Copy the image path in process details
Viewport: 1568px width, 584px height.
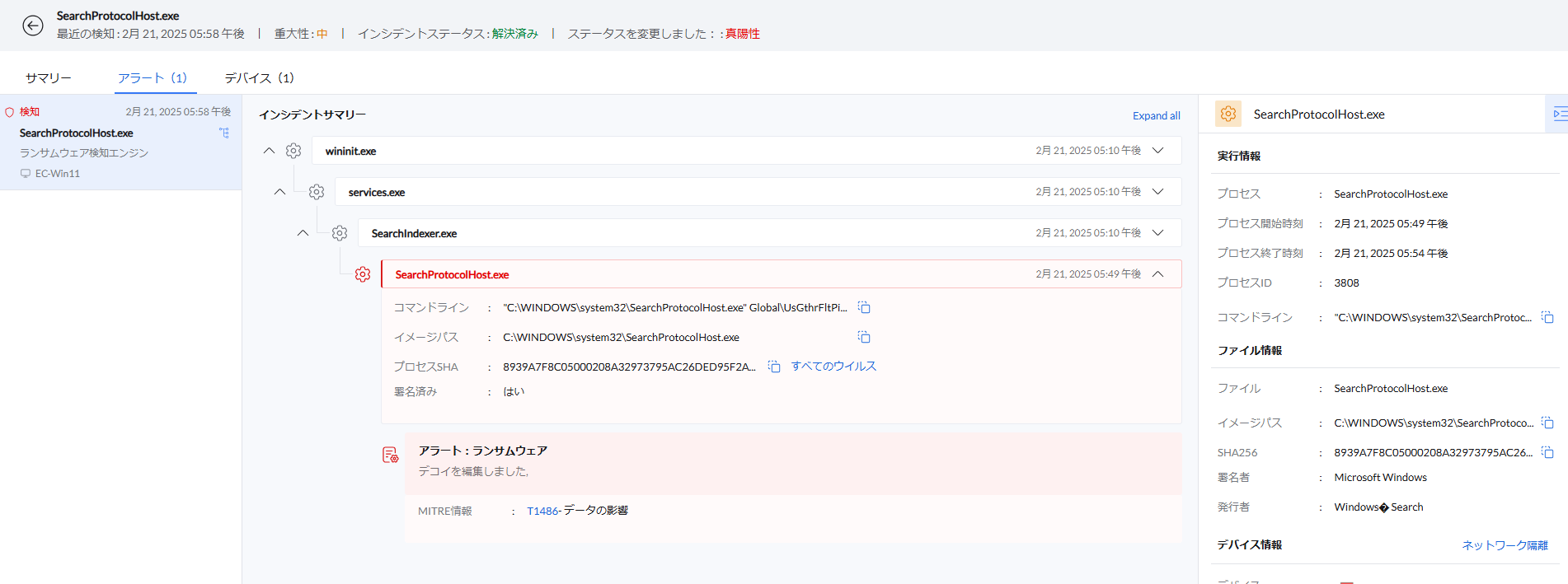[864, 337]
